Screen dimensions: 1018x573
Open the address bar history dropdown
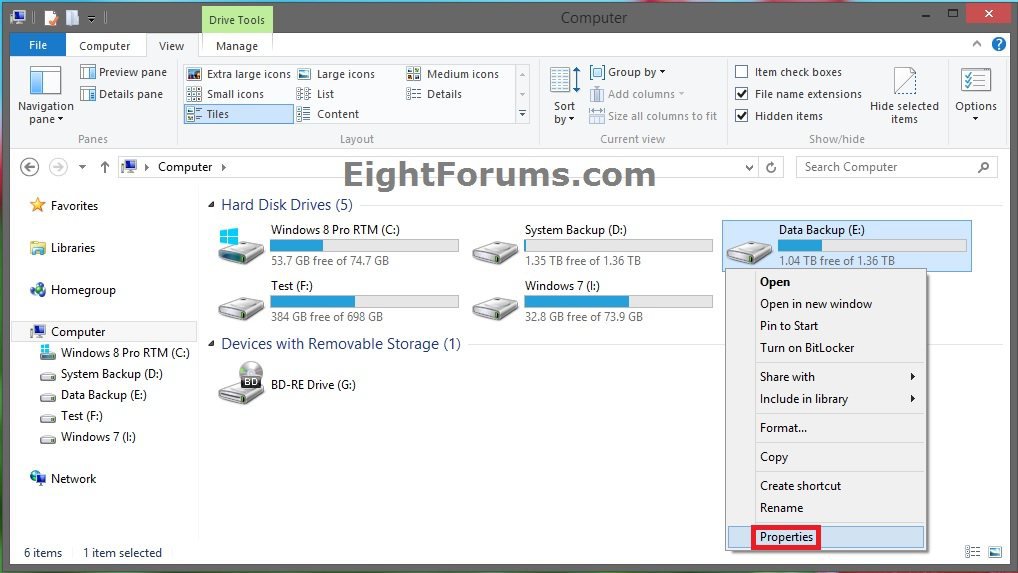point(749,167)
